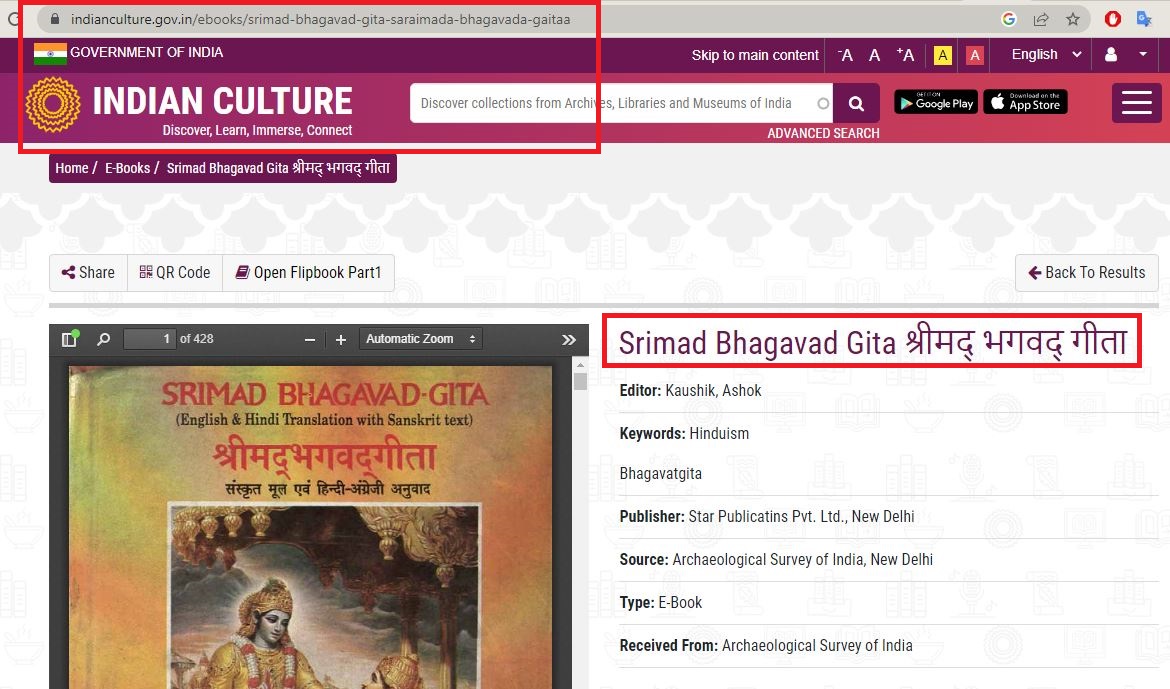
Task: Open the PDF viewer more tools chevrons
Action: [569, 340]
